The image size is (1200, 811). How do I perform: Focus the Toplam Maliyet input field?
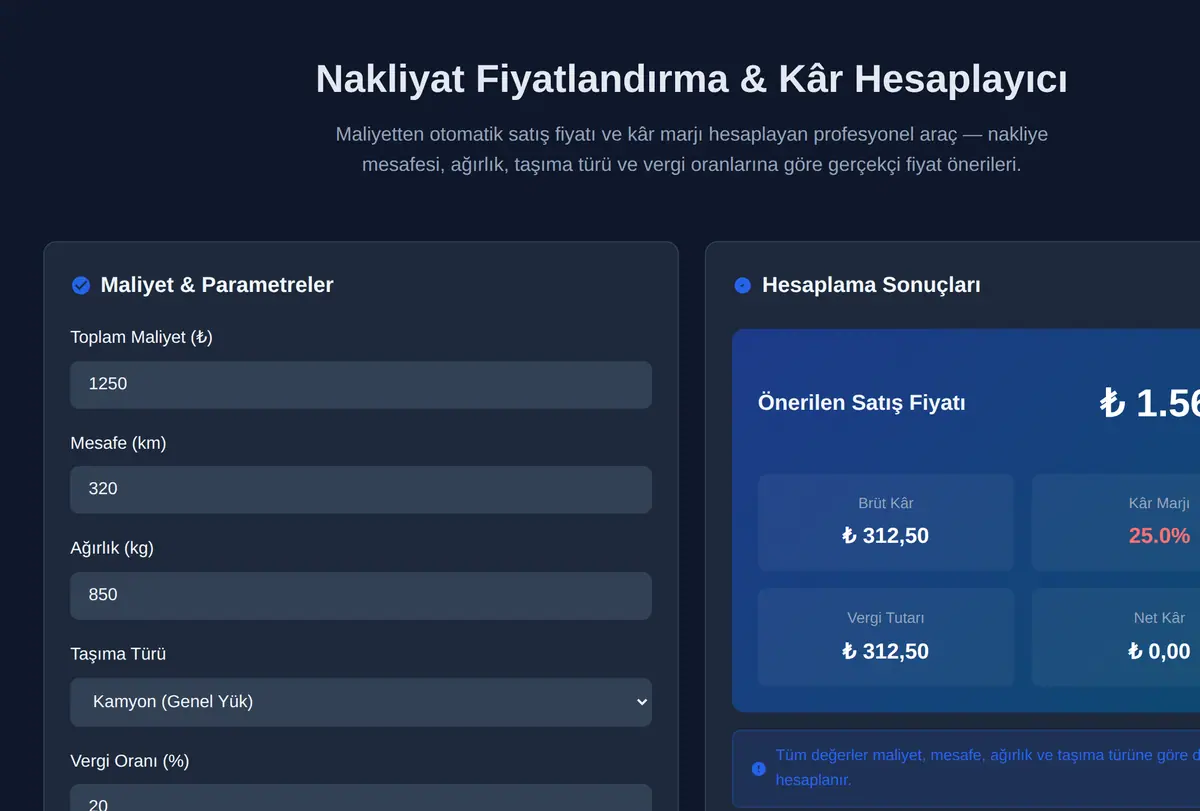[x=361, y=385]
